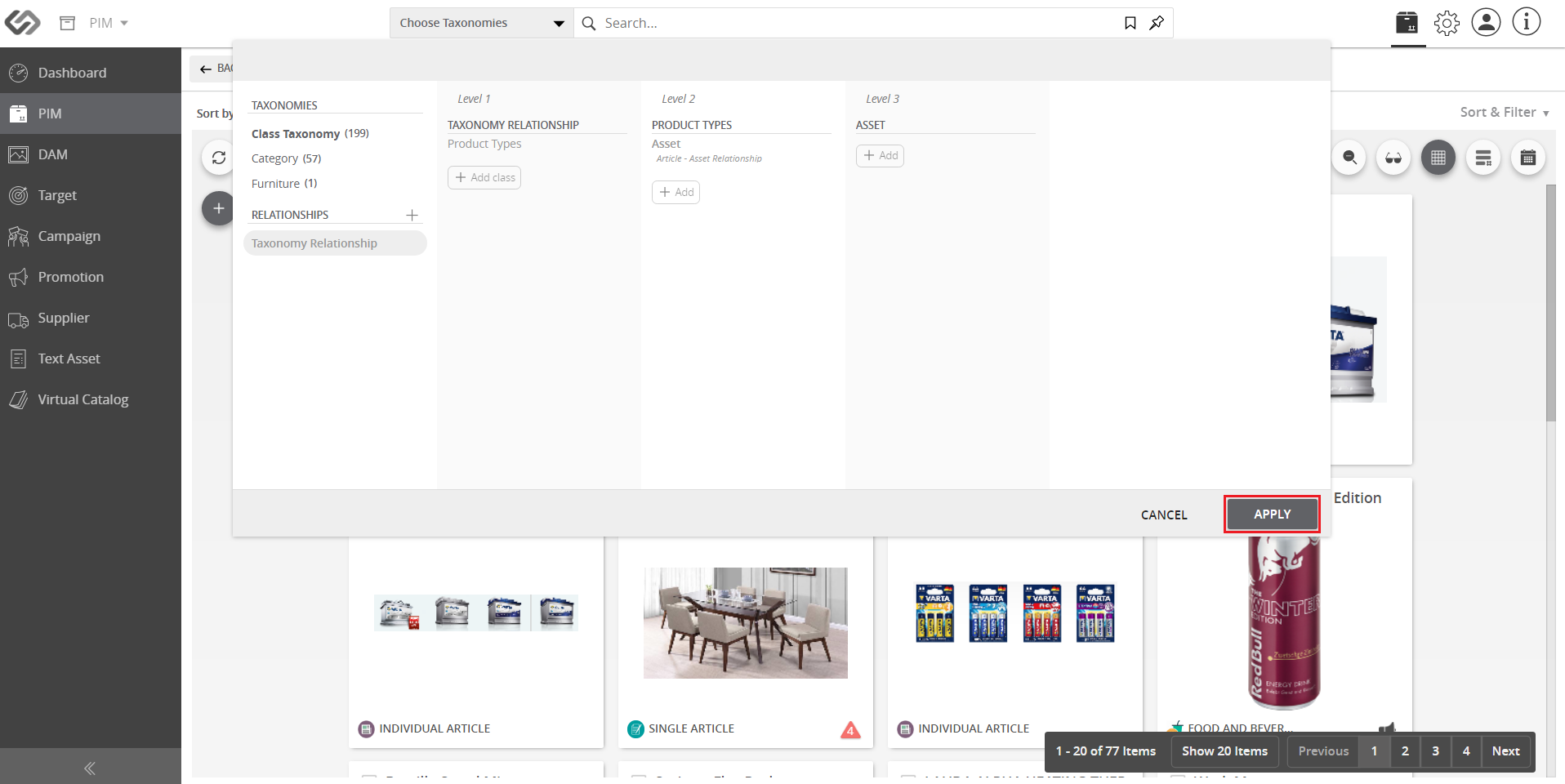1565x784 pixels.
Task: Click the info icon in header
Action: pos(1526,22)
